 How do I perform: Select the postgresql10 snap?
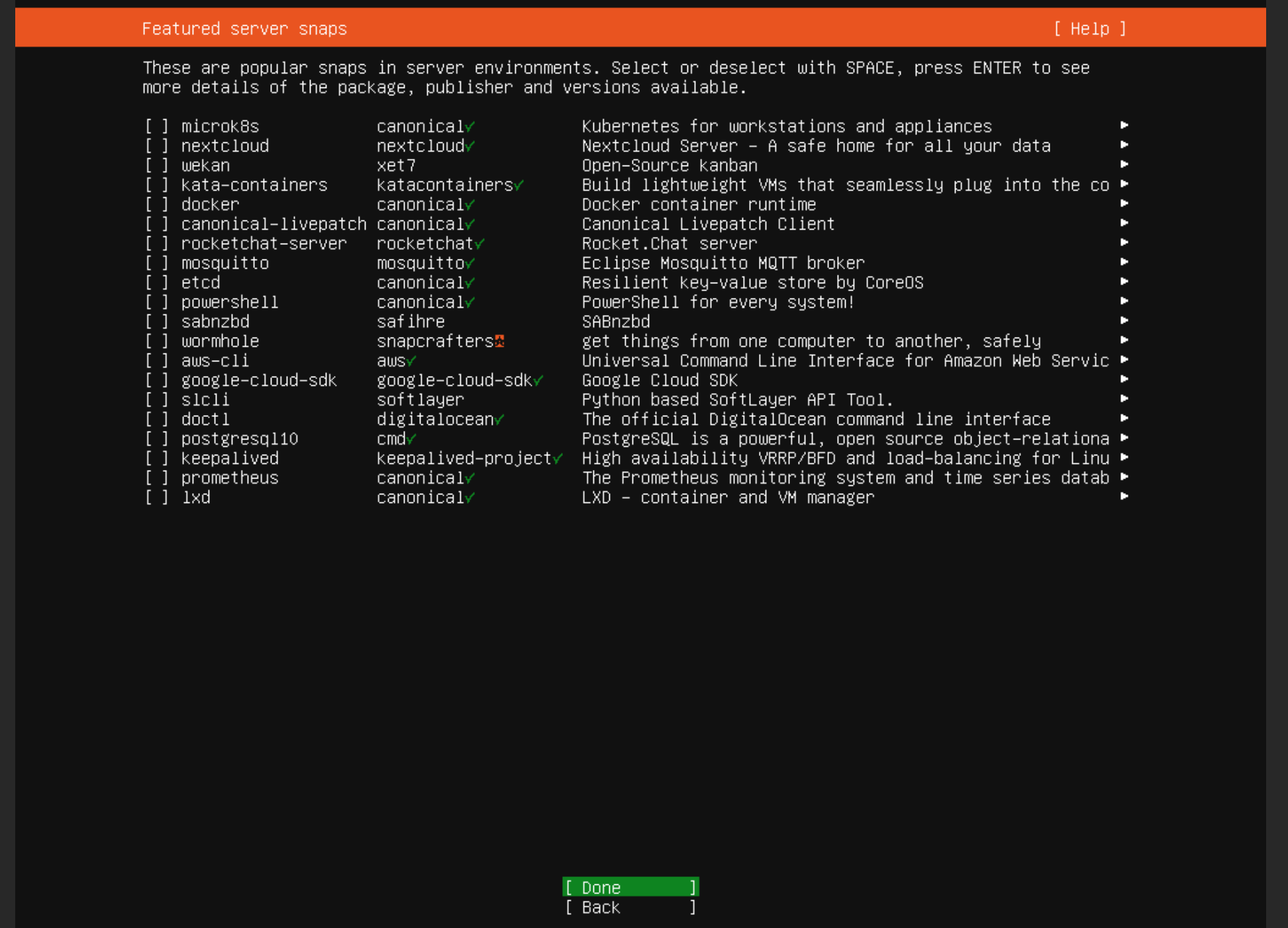tap(156, 438)
